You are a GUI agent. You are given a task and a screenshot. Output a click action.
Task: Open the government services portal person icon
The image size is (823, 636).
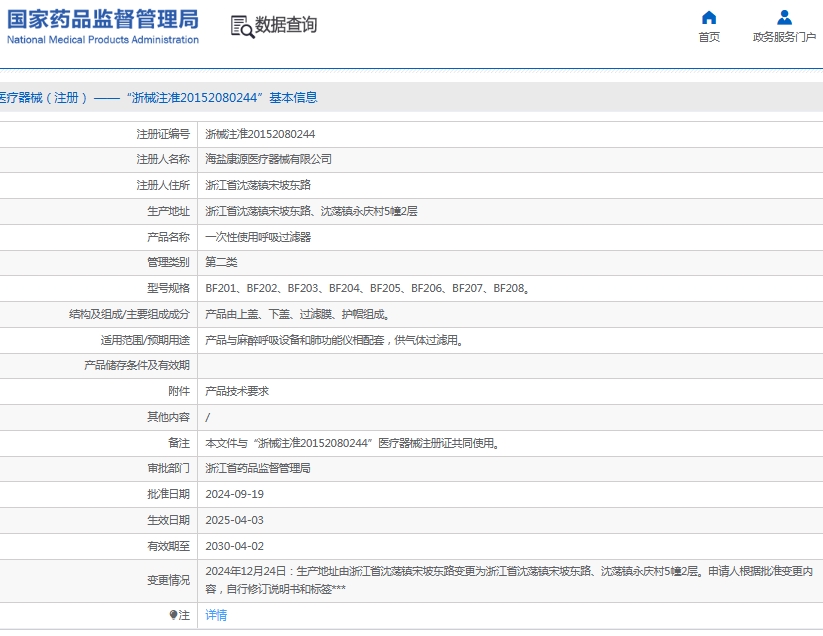(x=784, y=17)
